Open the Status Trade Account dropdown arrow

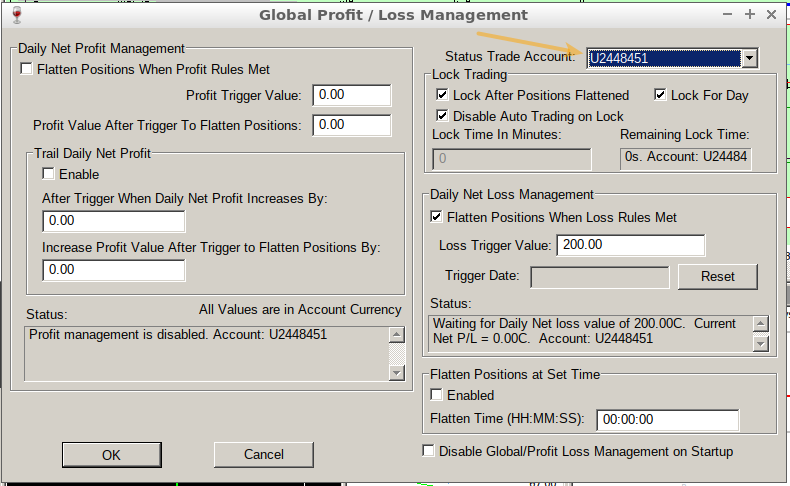[749, 58]
